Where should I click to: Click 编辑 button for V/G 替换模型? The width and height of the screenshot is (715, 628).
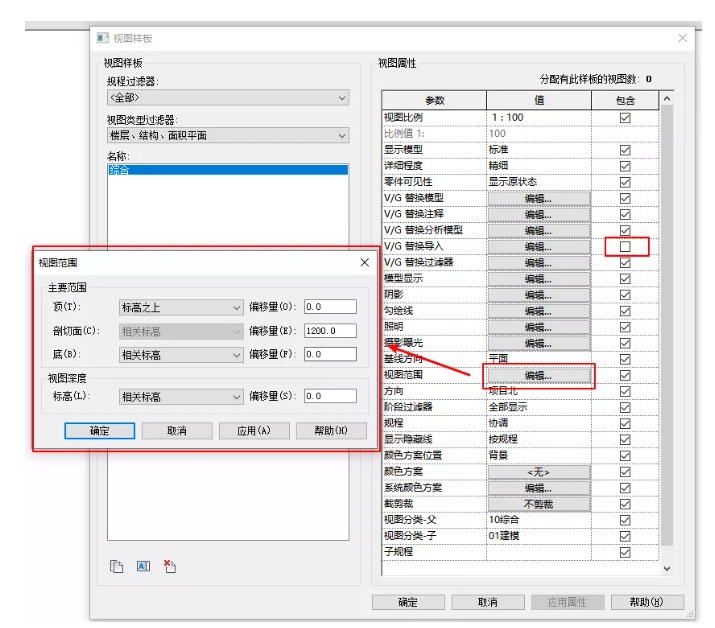(539, 198)
